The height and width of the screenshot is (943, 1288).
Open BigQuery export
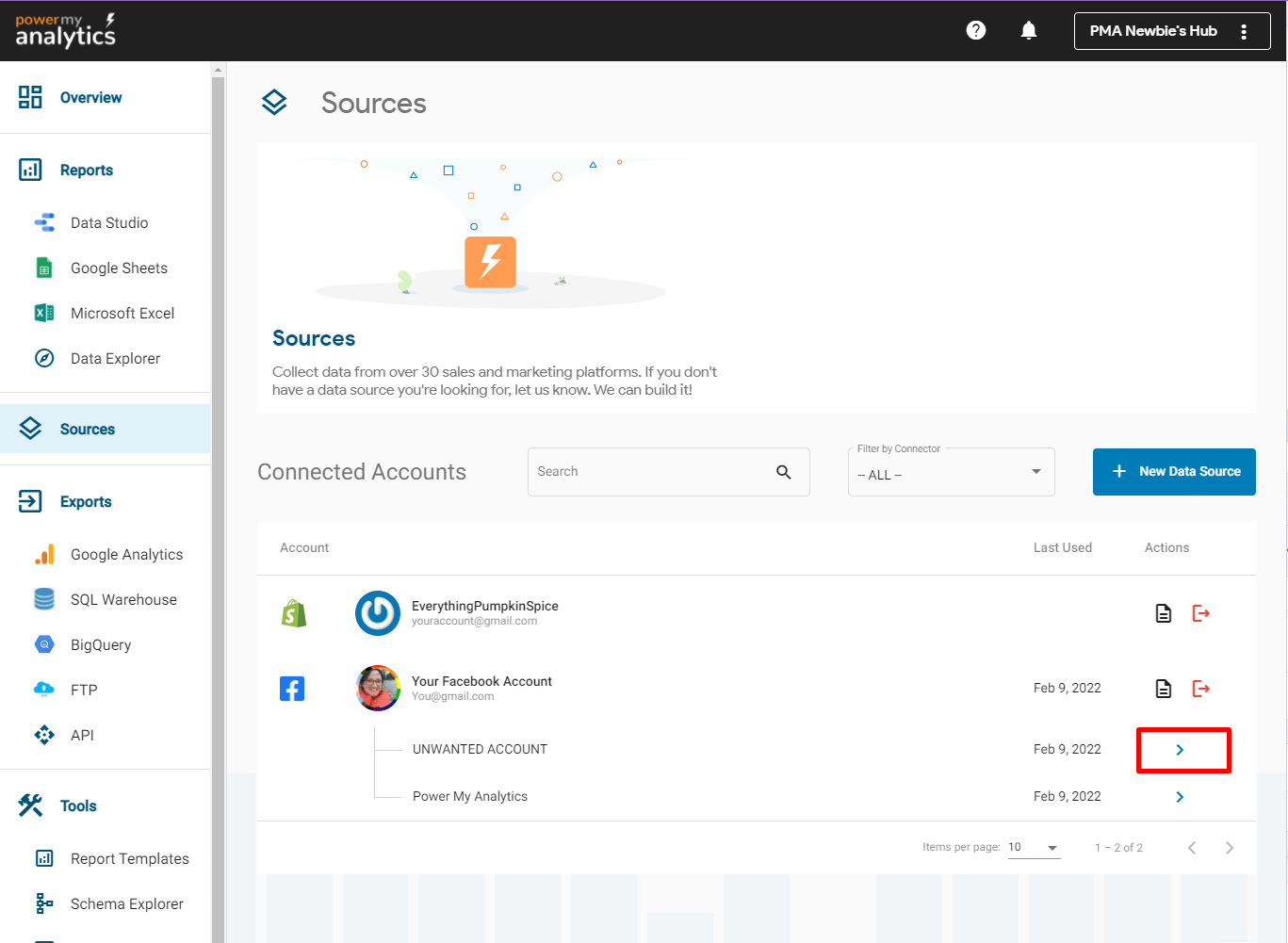pyautogui.click(x=101, y=644)
